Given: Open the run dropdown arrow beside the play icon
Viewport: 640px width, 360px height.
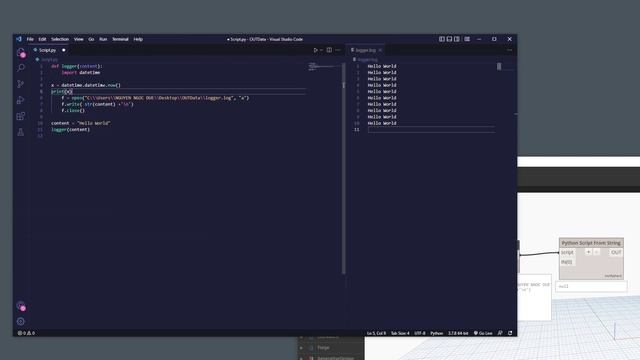Looking at the screenshot, I should coord(321,50).
